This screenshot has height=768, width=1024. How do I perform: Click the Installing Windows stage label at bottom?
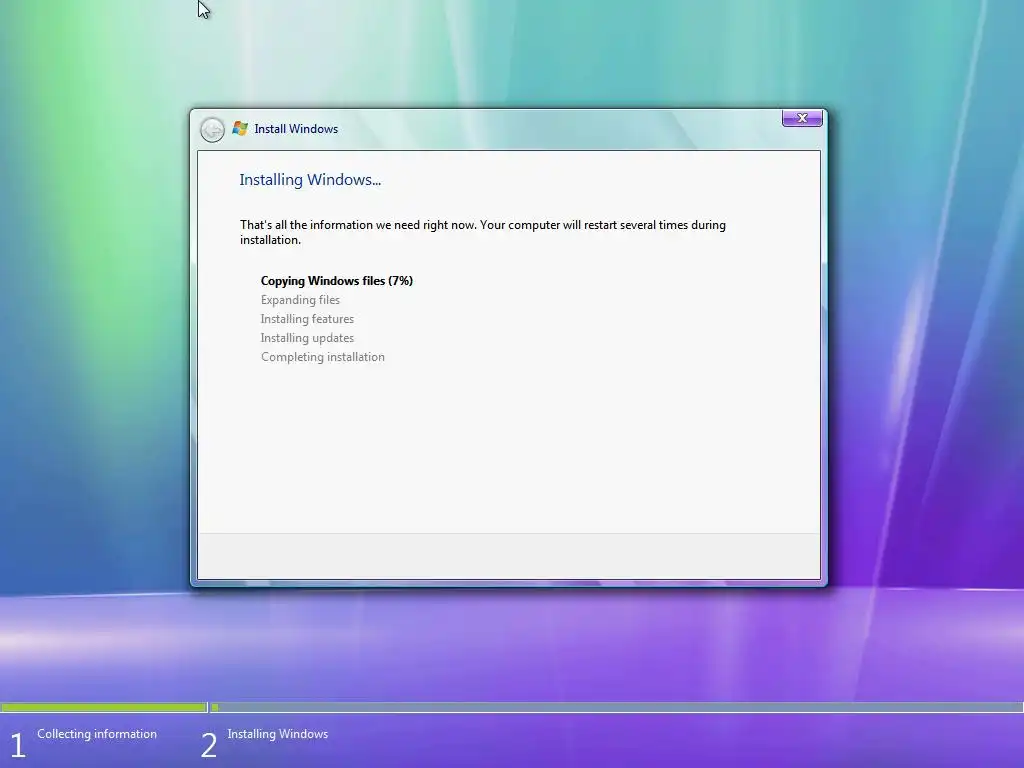pos(278,734)
